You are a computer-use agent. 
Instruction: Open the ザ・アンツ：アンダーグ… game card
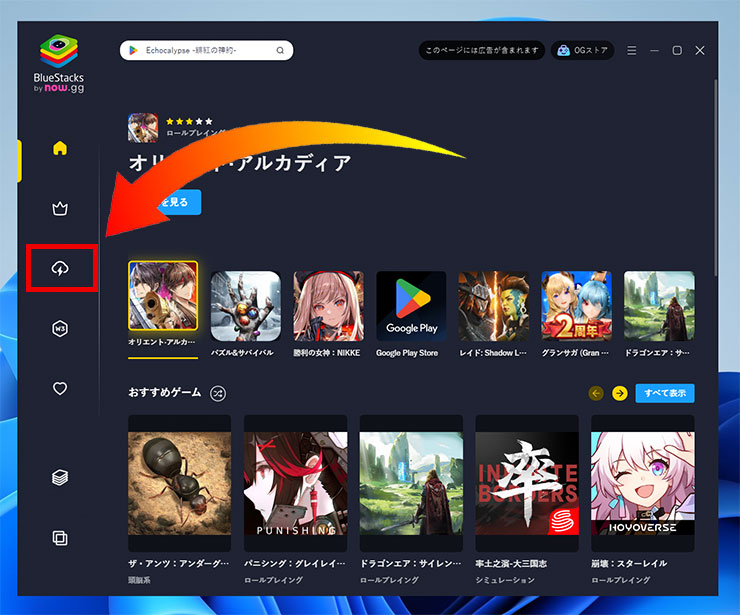point(179,483)
